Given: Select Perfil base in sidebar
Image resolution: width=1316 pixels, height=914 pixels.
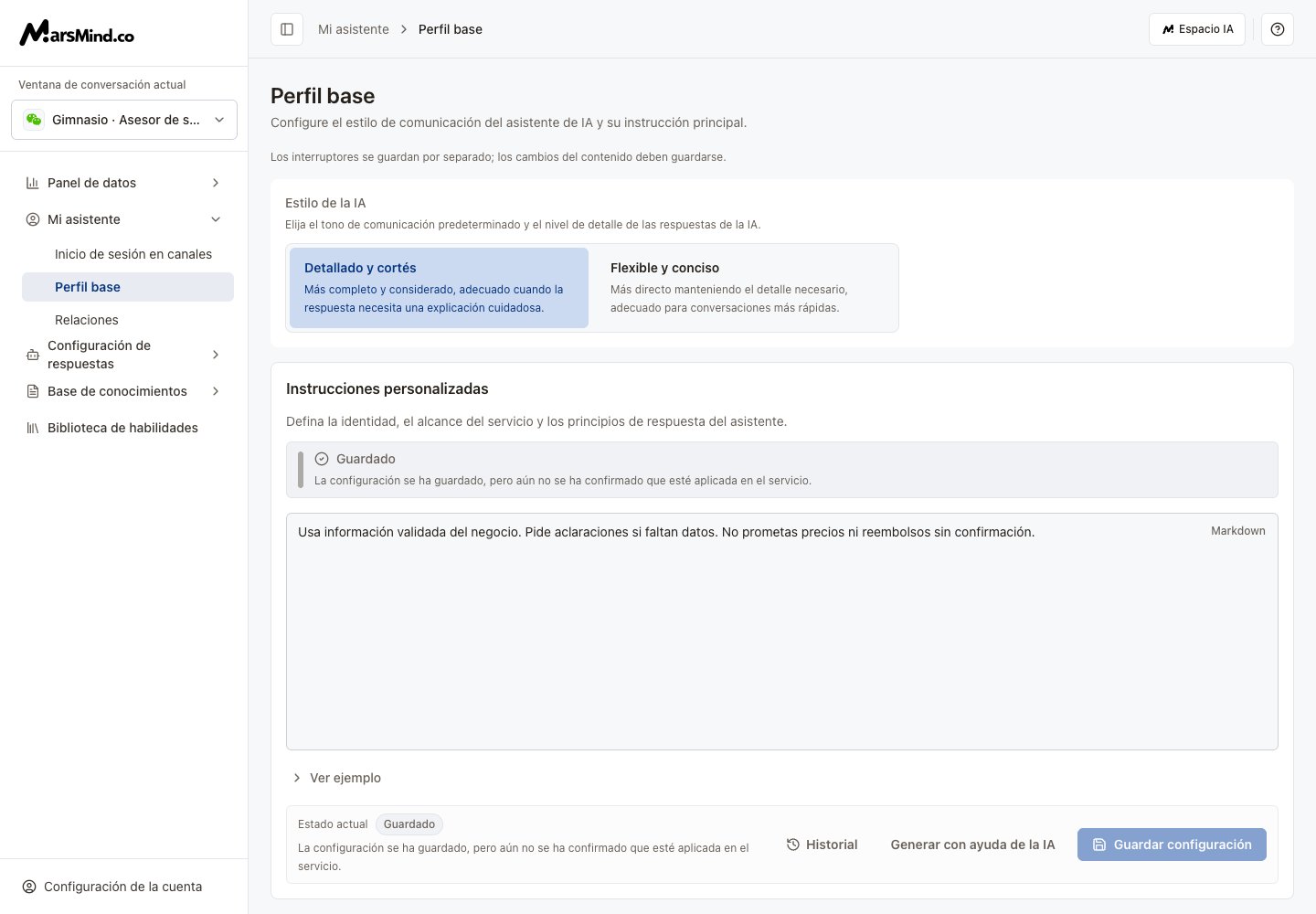Looking at the screenshot, I should pyautogui.click(x=128, y=287).
